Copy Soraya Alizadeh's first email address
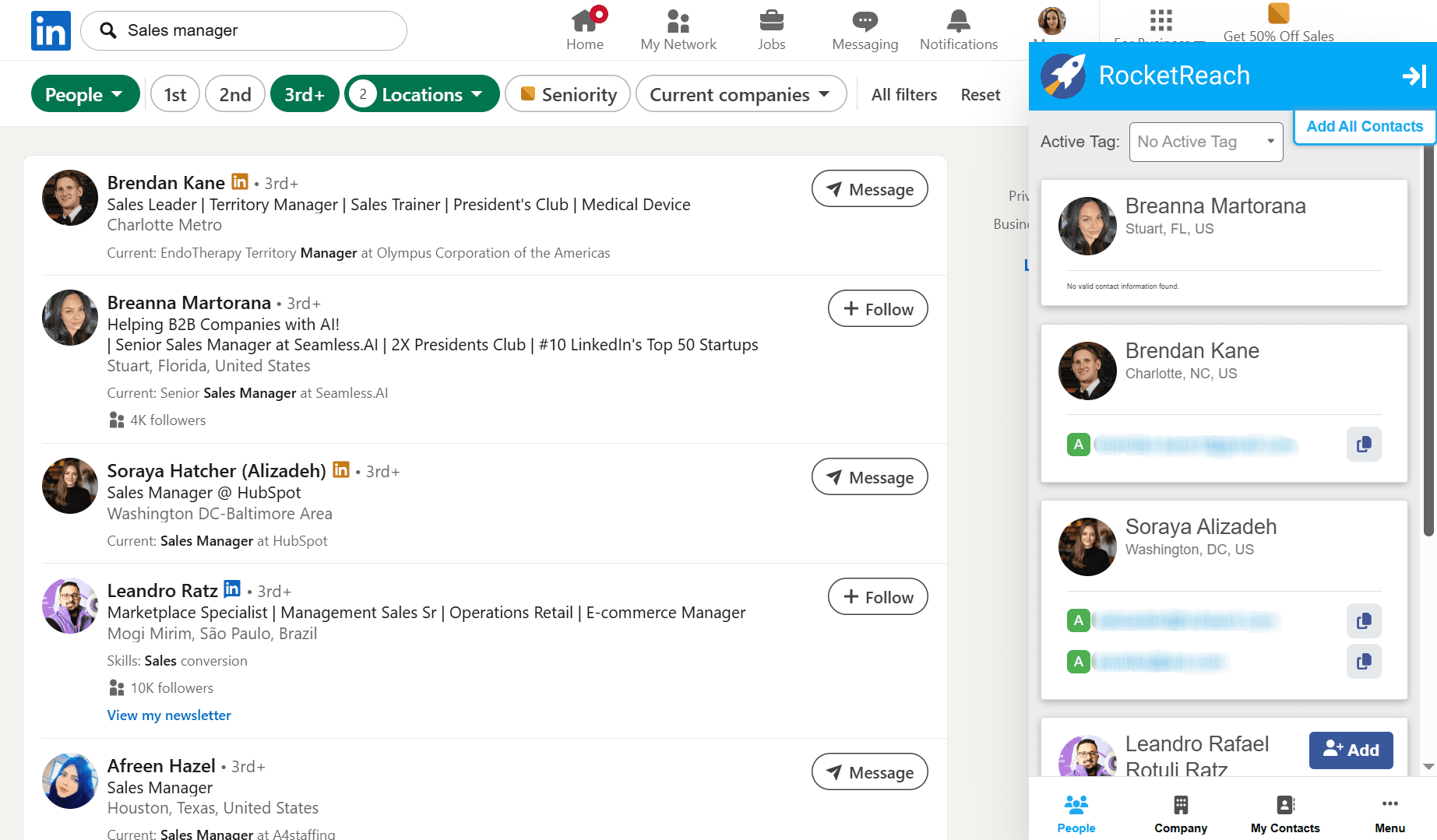Screen dimensions: 1437x840 tap(1363, 621)
